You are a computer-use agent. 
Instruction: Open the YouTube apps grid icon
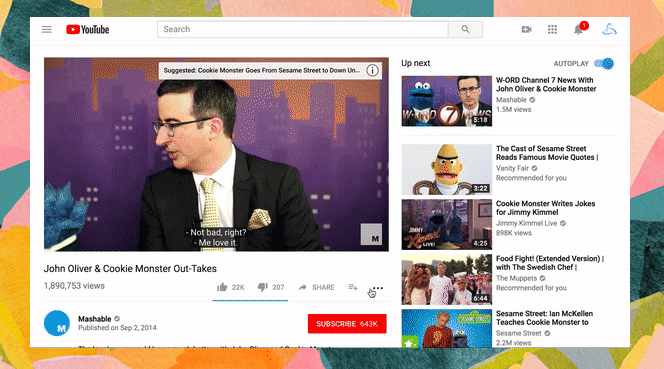[552, 29]
